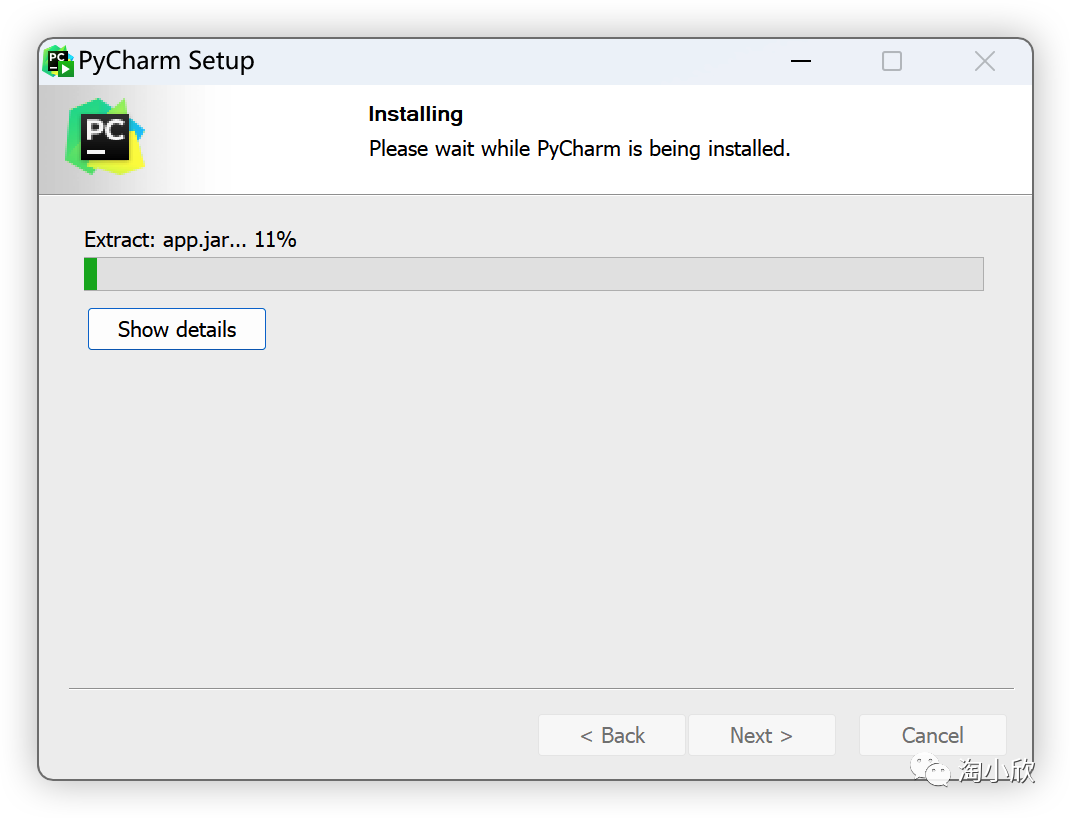Click the "Installing" heading
The image size is (1070, 818).
415,114
